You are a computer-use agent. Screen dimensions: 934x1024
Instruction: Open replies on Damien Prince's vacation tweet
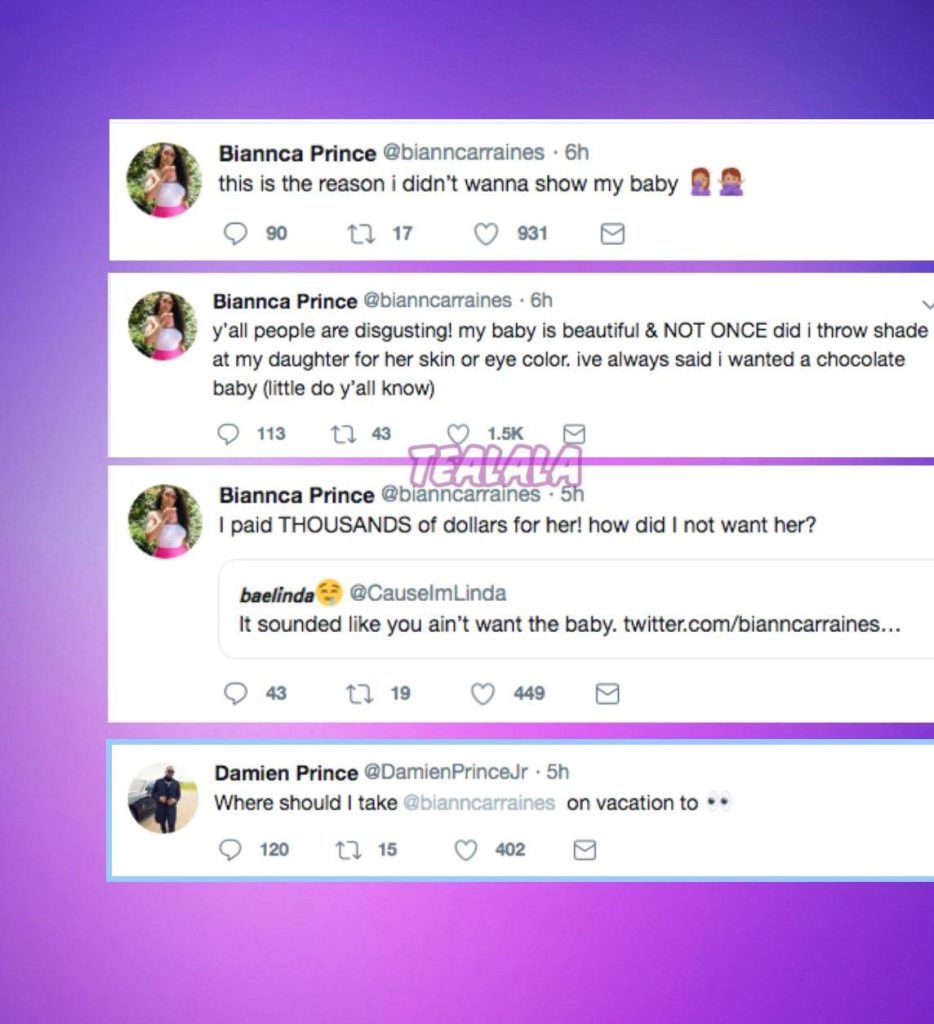pos(230,850)
